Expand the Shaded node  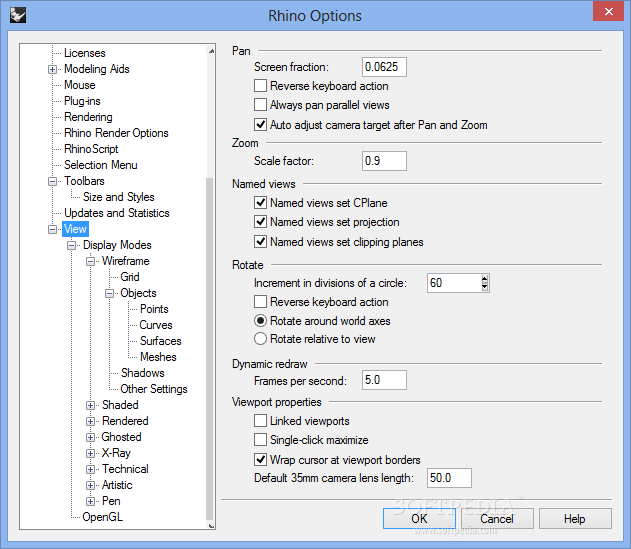tap(91, 405)
